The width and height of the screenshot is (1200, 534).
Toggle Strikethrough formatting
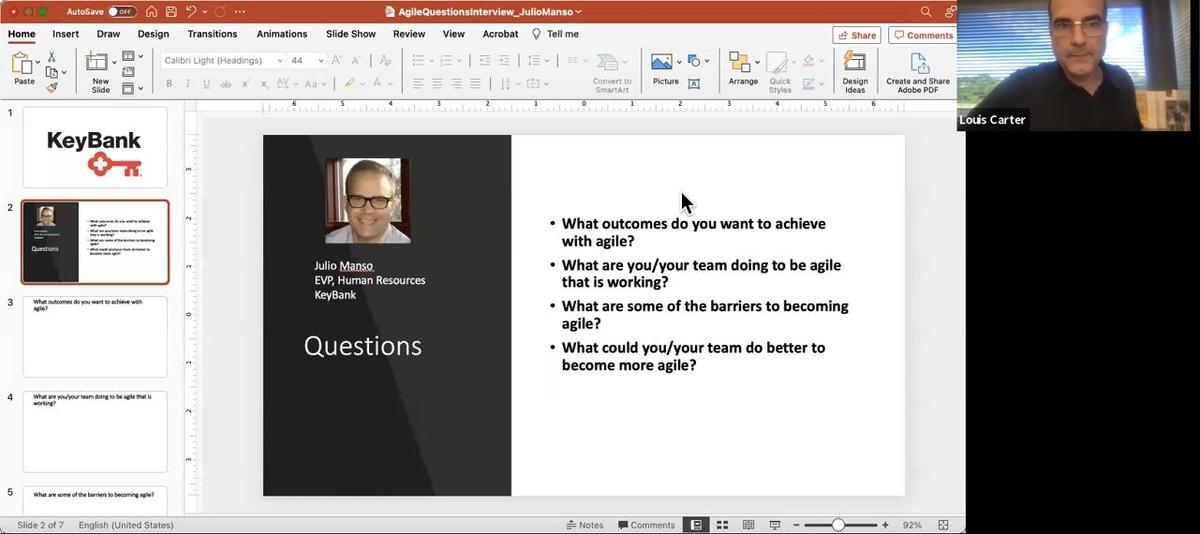click(226, 84)
